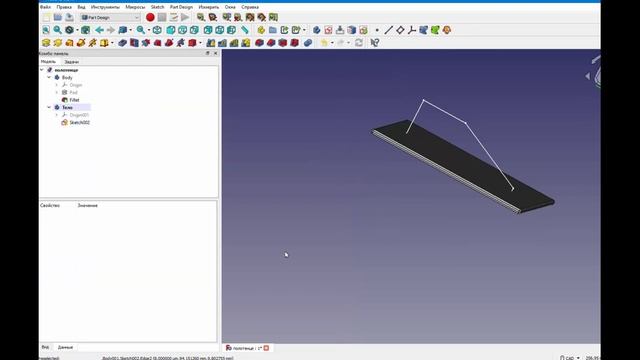640x360 pixels.
Task: Click the Revolution tool icon
Action: [58, 43]
